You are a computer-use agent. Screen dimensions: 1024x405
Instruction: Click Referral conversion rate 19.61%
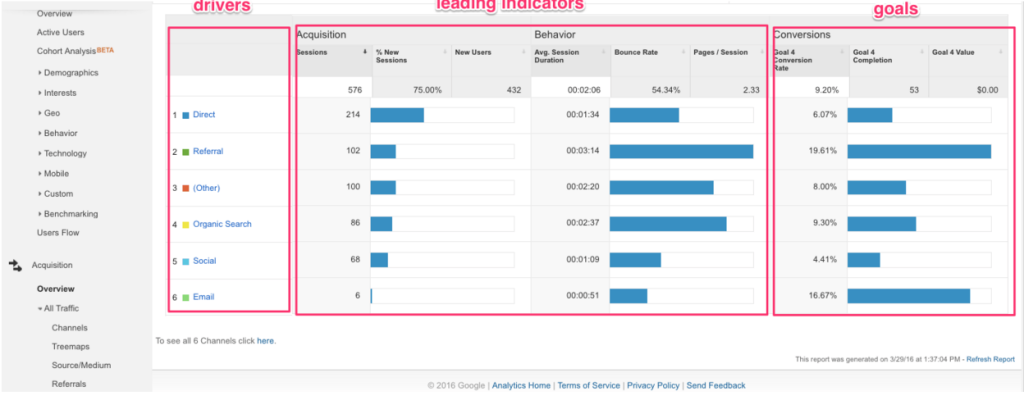point(823,151)
